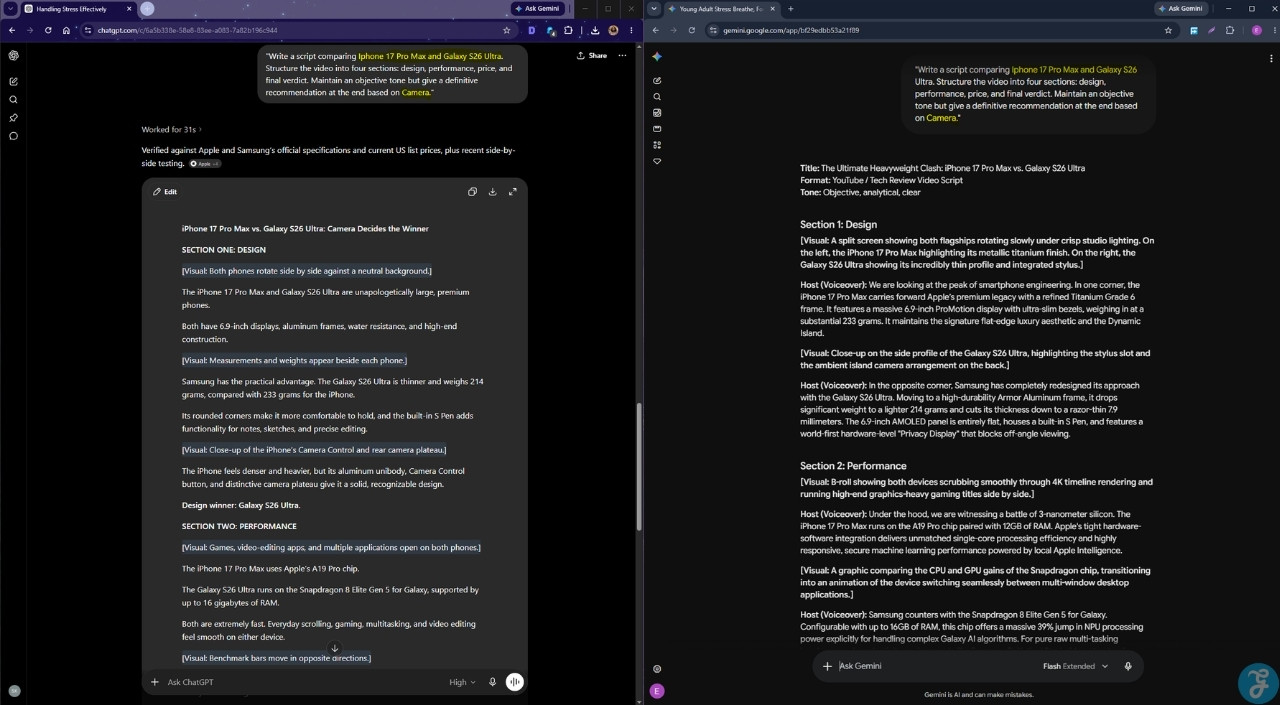Screen dimensions: 1280x705
Task: Click Ask Gemini button in right browser
Action: point(1181,8)
